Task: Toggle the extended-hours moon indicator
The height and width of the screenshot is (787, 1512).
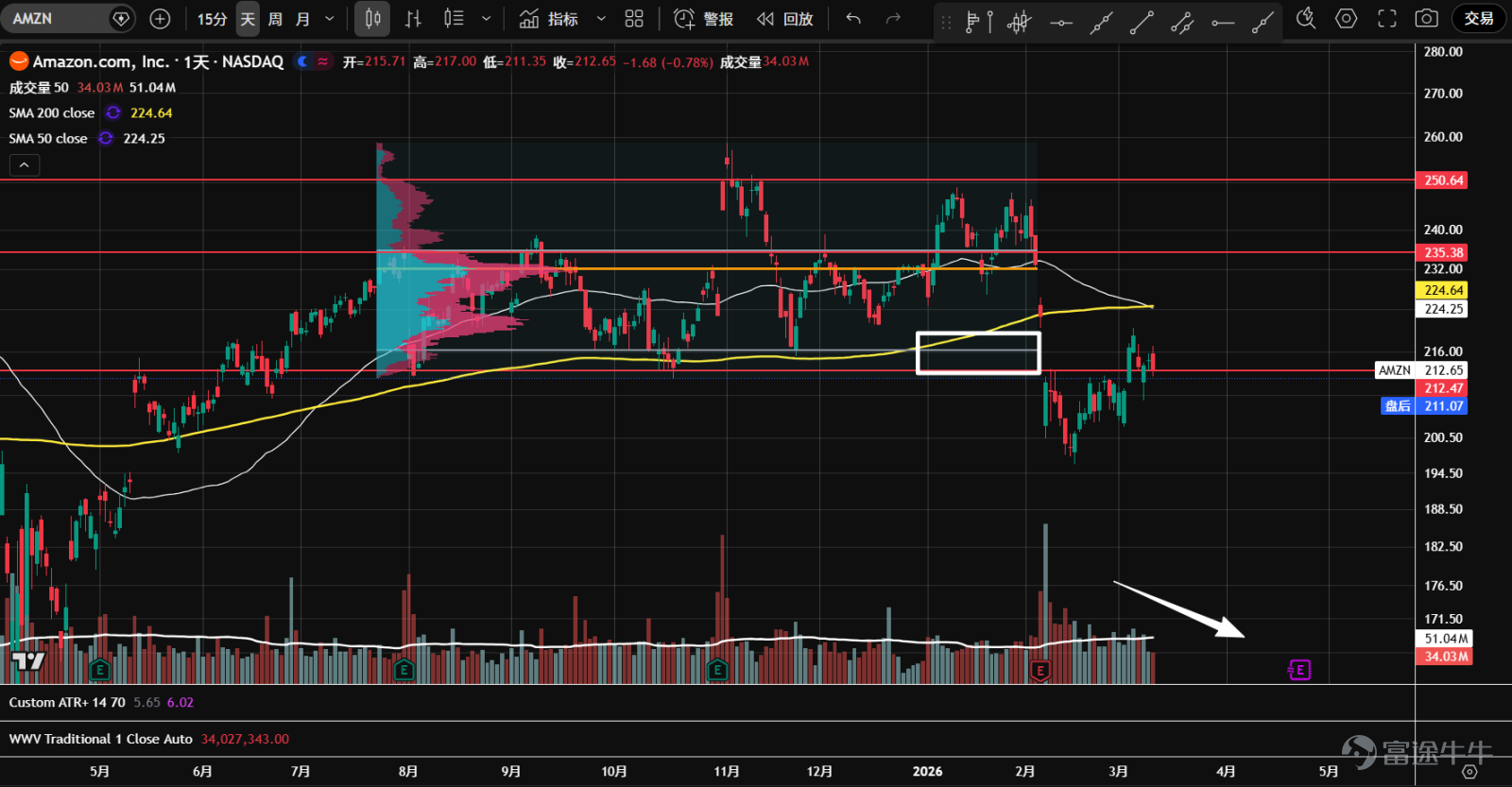Action: point(302,61)
